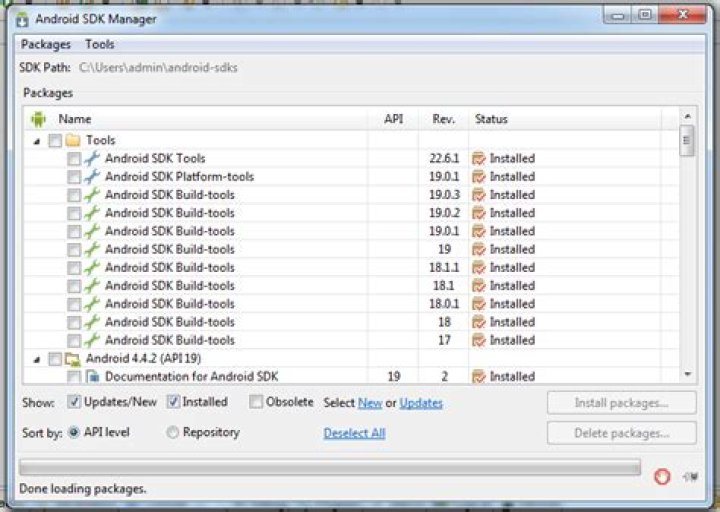The image size is (720, 512).
Task: Enable the Obsolete show checkbox
Action: click(x=256, y=402)
